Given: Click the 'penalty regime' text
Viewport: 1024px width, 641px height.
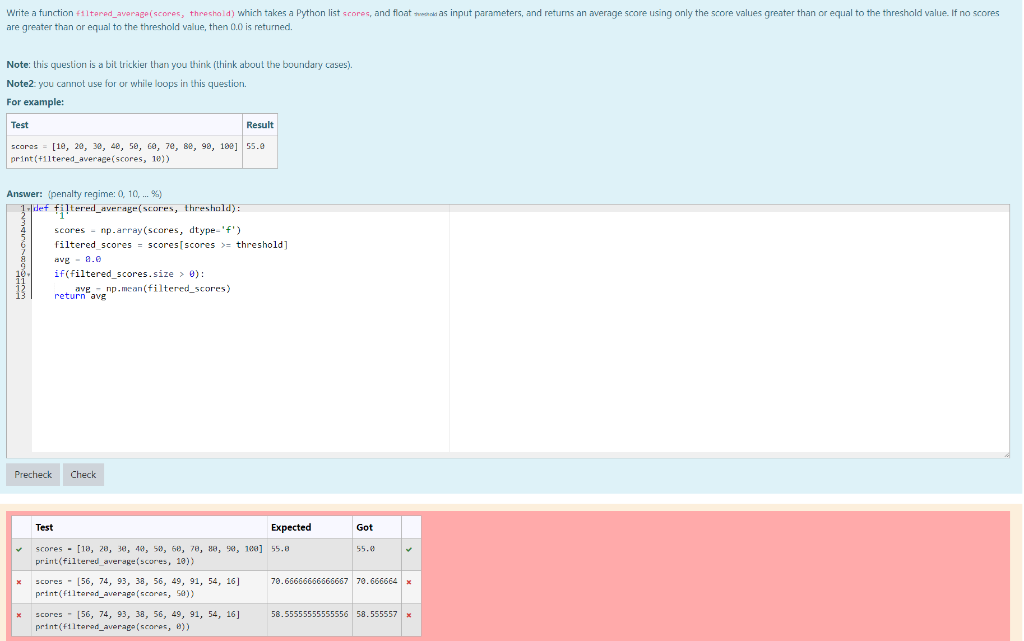Looking at the screenshot, I should click(104, 194).
